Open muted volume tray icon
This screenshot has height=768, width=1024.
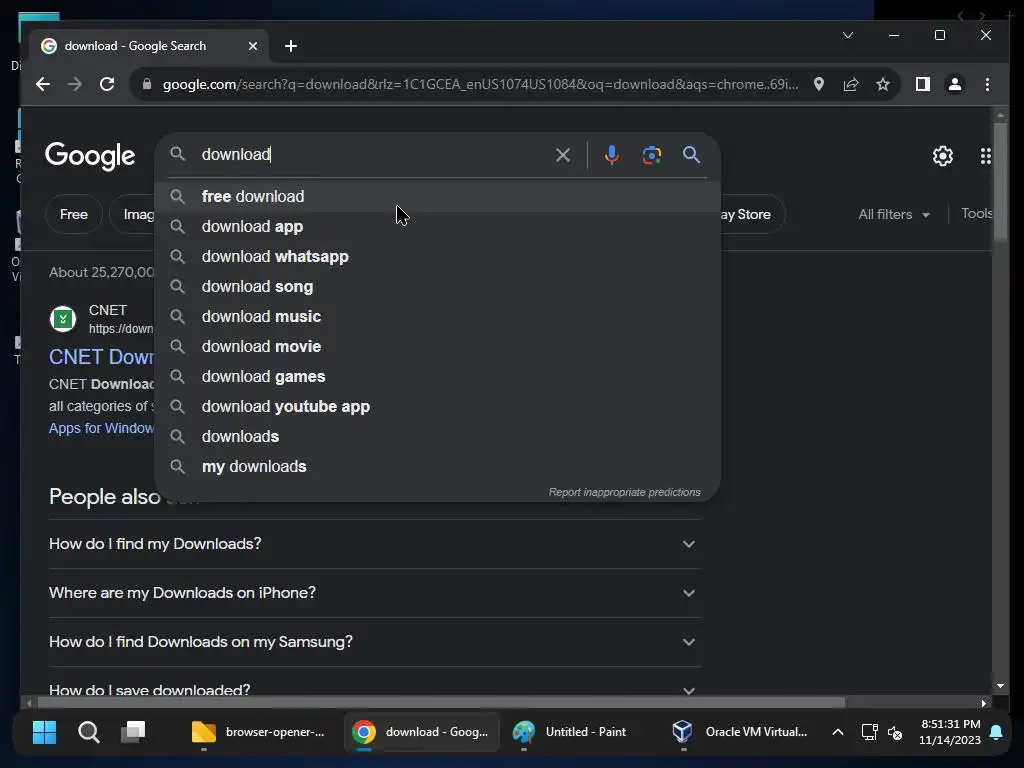tap(895, 733)
